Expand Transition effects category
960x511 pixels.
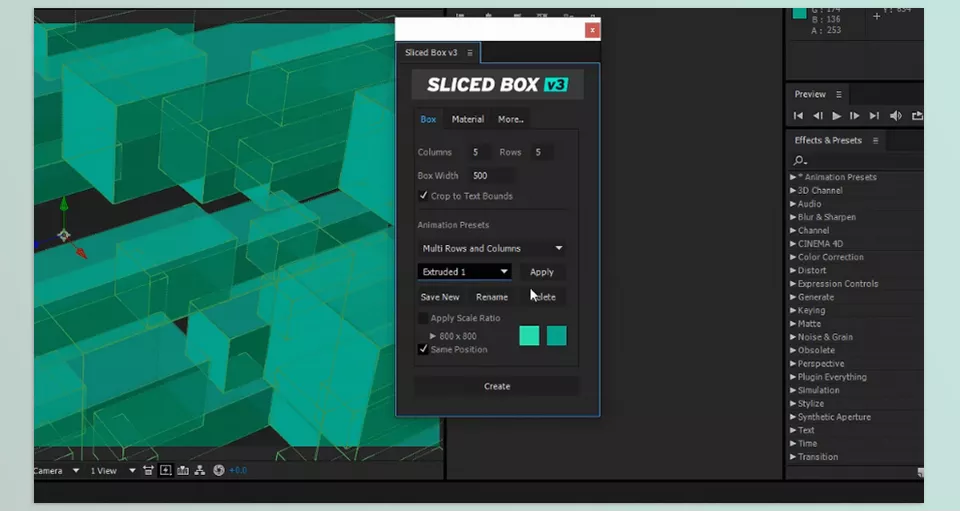click(x=793, y=457)
